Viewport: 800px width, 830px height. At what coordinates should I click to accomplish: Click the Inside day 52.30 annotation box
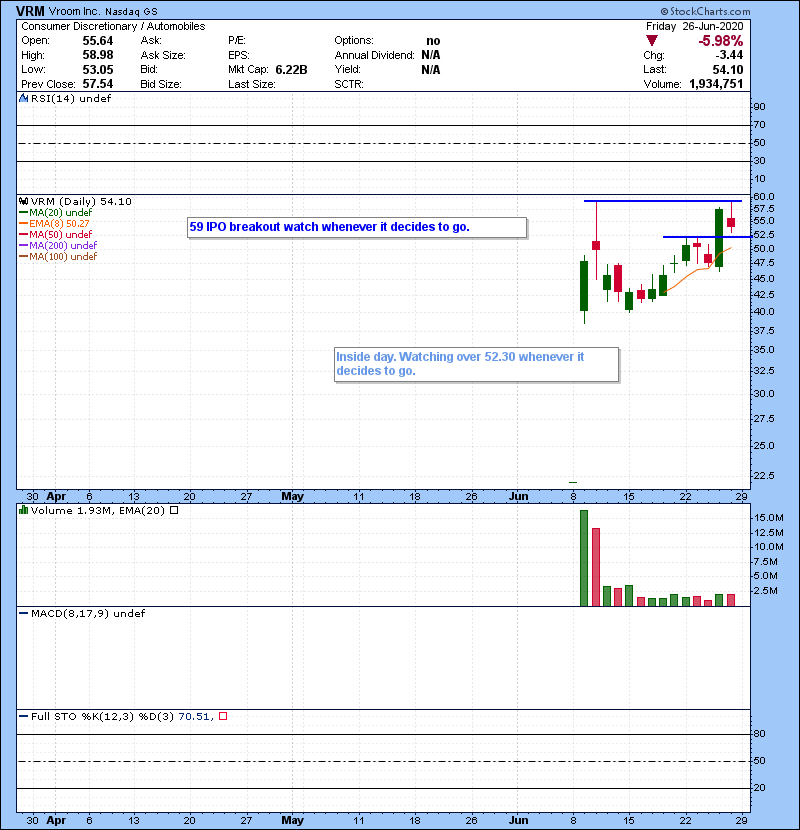(x=477, y=364)
